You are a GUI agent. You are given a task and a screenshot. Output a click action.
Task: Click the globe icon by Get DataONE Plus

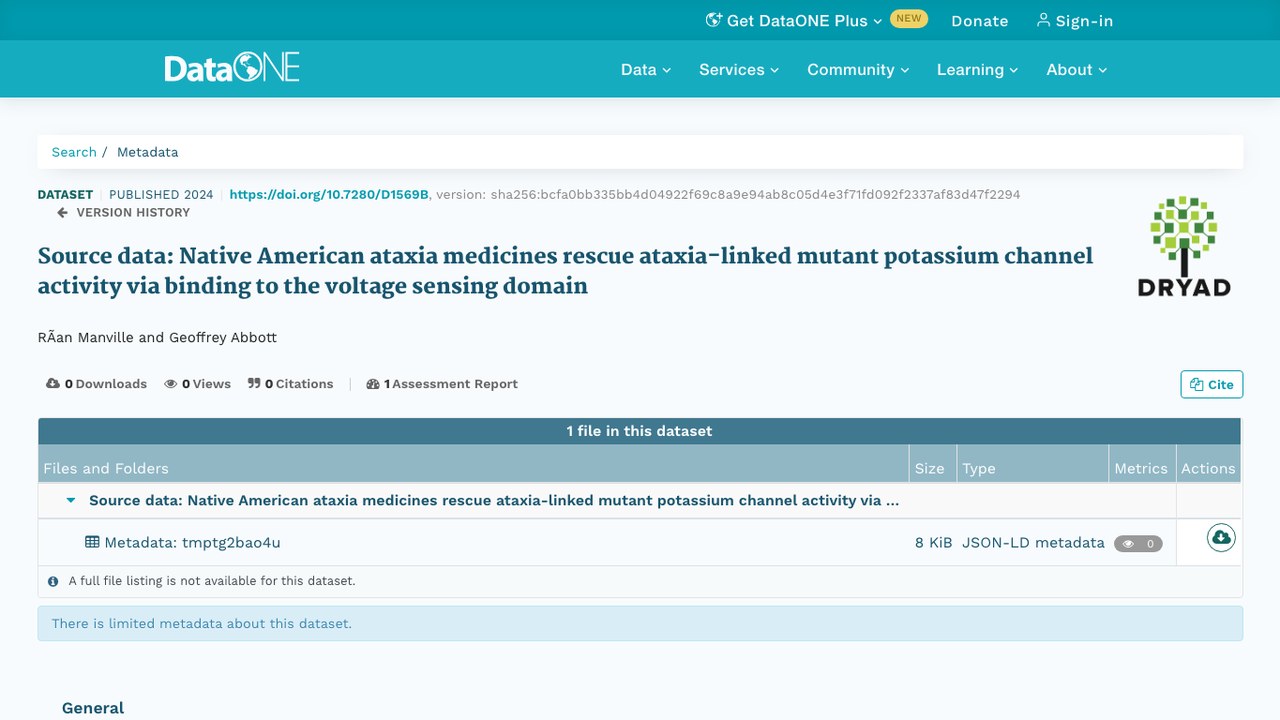(713, 20)
